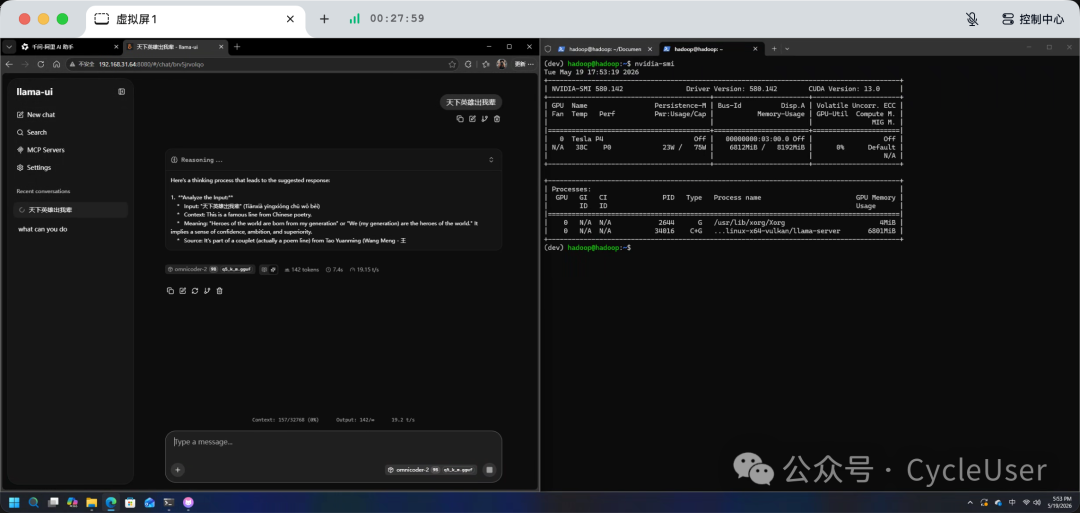Close the hadoop@hadoop: ~ terminal tab
Viewport: 1080px width, 513px height.
click(756, 49)
